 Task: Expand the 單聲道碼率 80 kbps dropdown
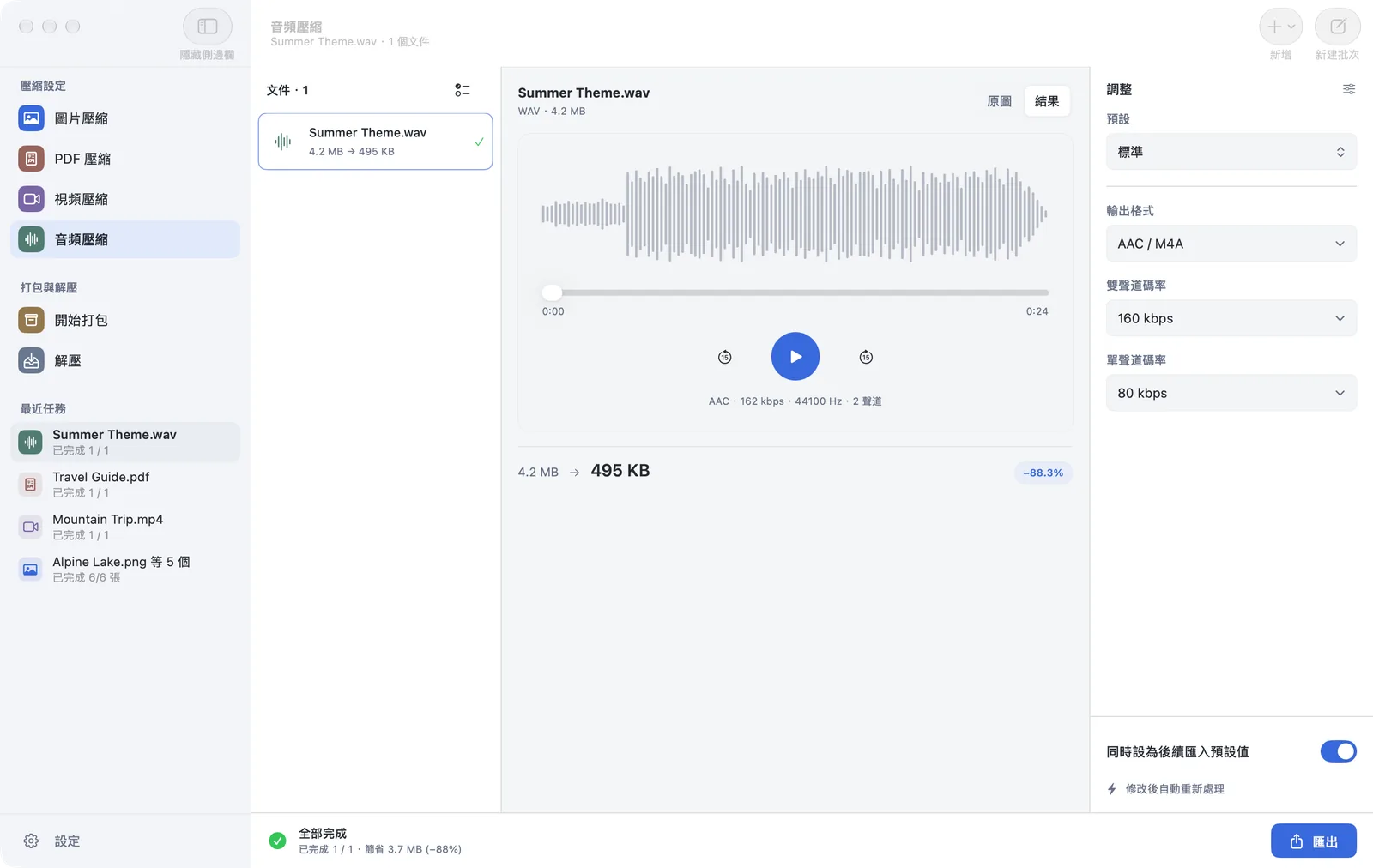(1231, 393)
